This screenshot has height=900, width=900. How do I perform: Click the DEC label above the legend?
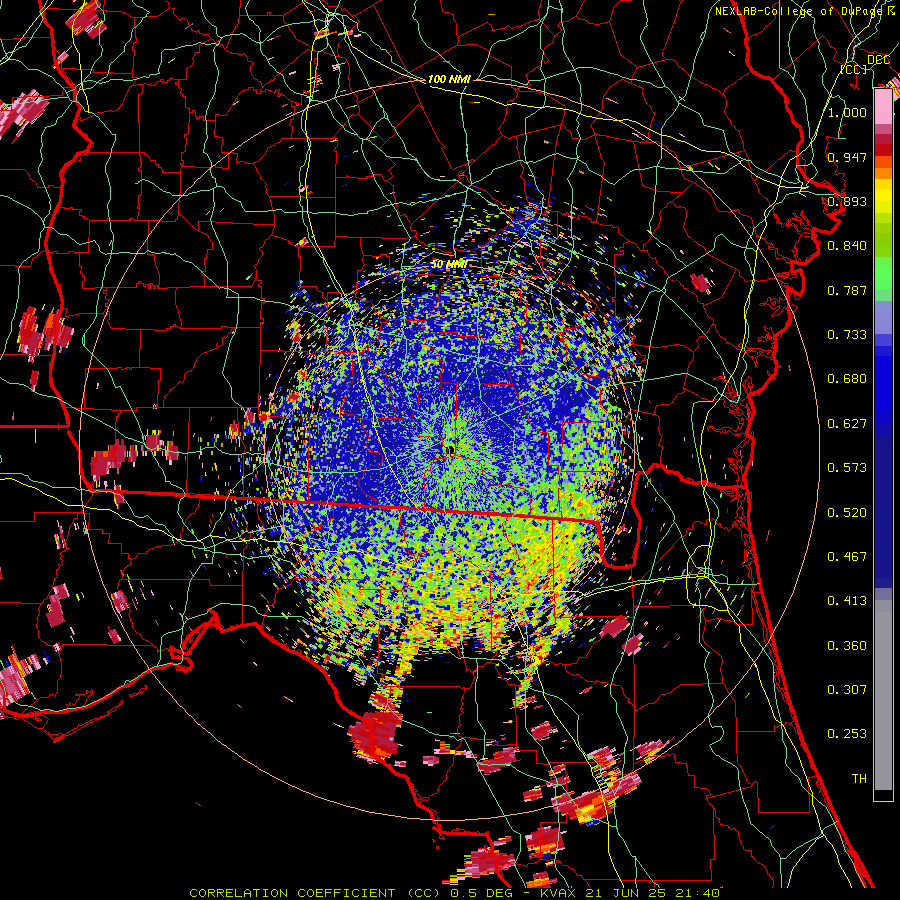(878, 60)
